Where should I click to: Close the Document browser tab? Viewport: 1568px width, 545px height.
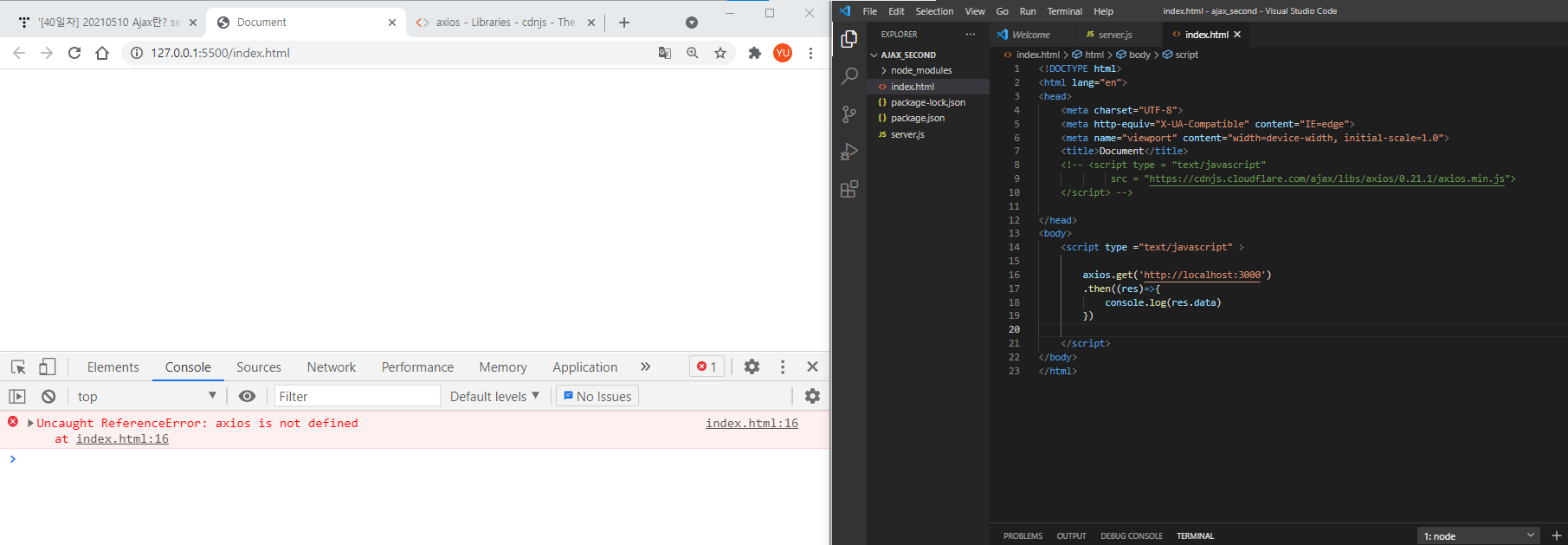(392, 23)
